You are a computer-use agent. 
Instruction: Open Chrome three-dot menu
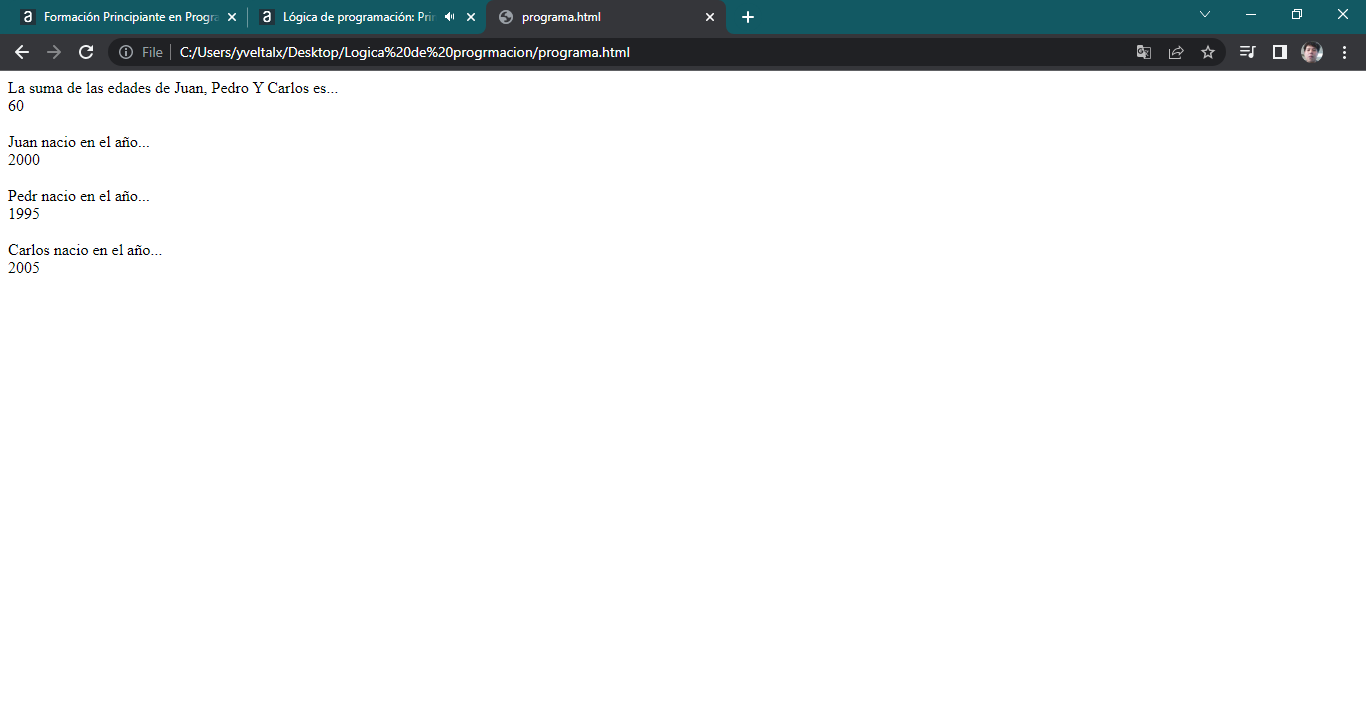(1344, 52)
